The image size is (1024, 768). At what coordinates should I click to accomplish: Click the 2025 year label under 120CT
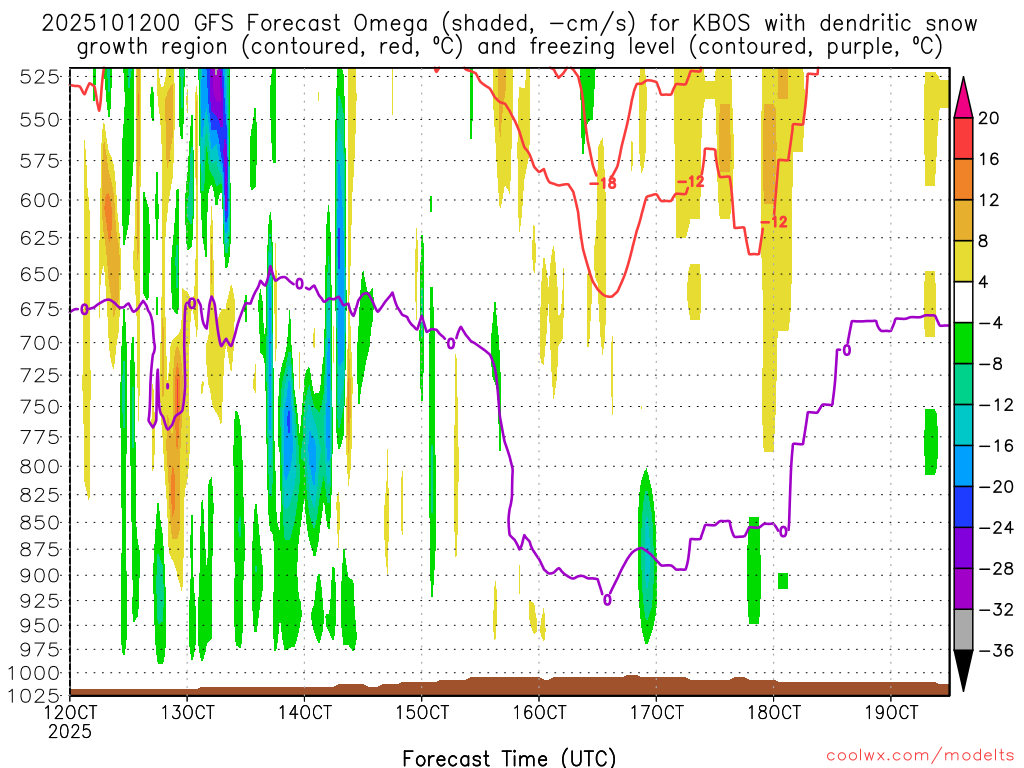[70, 731]
